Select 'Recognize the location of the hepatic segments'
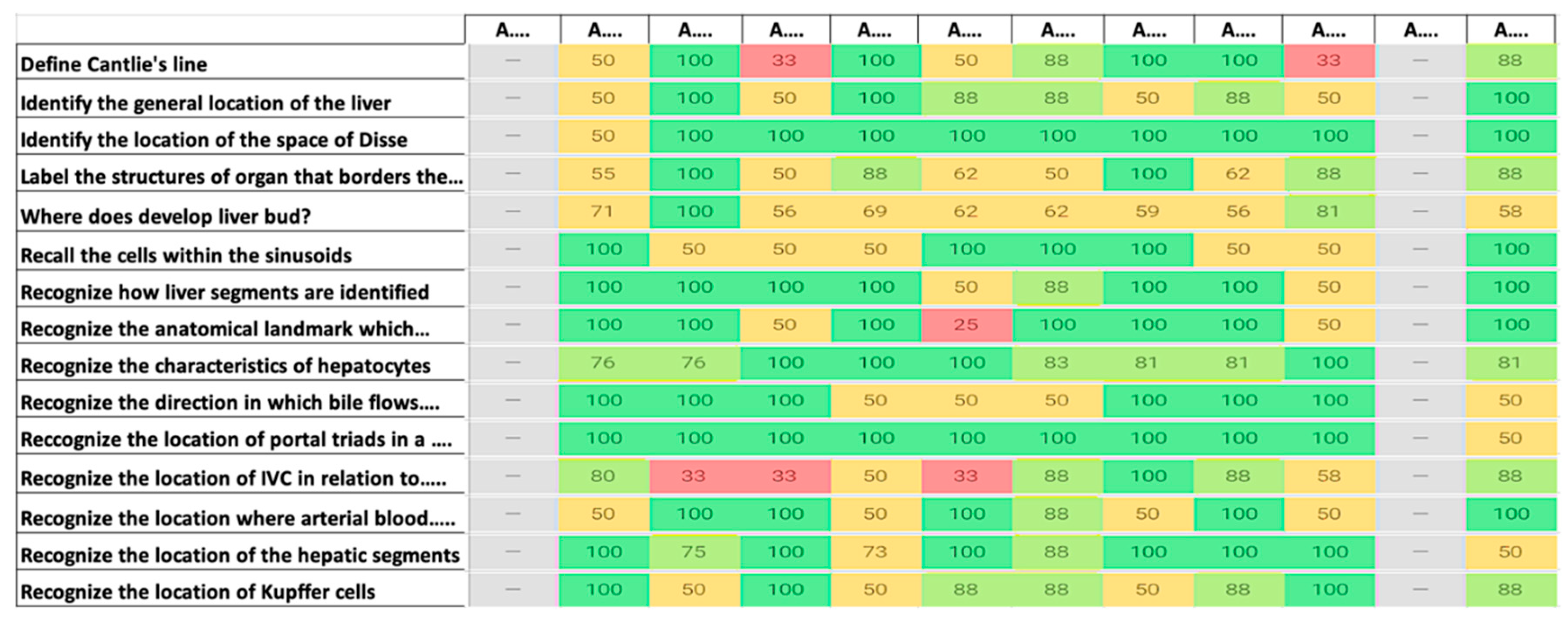This screenshot has height=622, width=1568. (x=240, y=555)
